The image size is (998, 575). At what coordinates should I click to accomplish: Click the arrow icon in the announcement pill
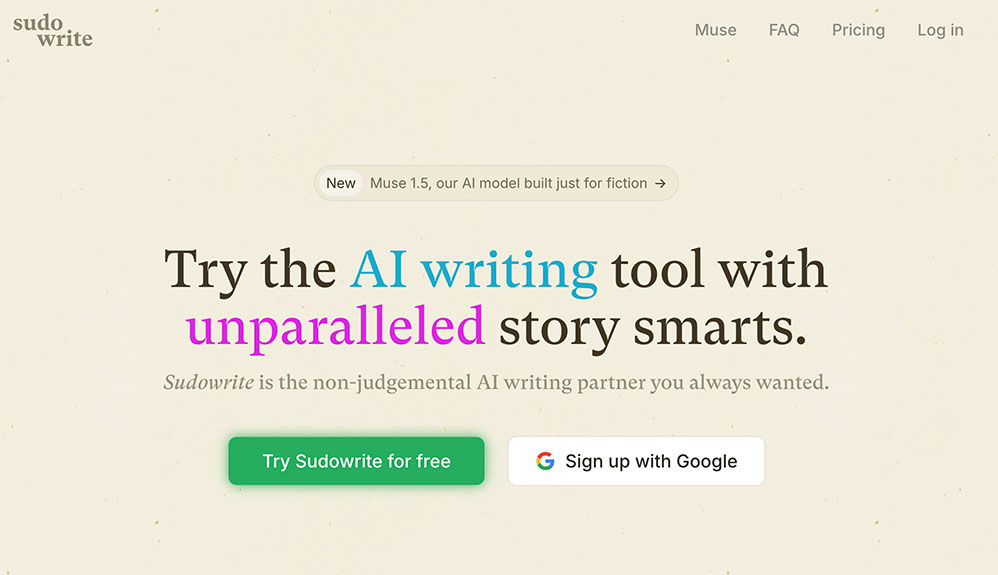coord(660,183)
